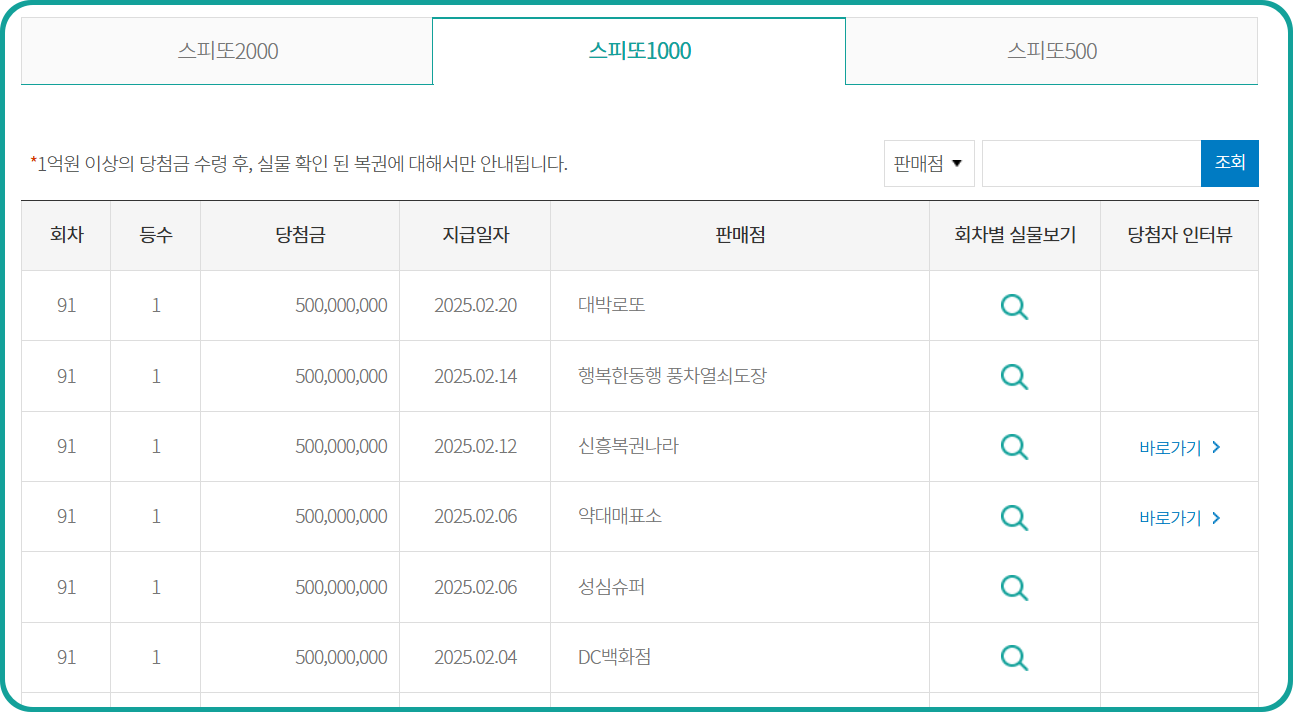
Task: Open magnifier icon in DC백화점 row
Action: click(1014, 658)
